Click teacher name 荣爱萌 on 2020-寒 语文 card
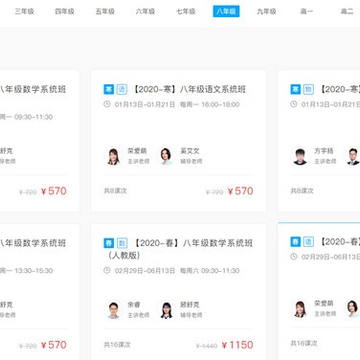This screenshot has height=360, width=360. coord(137,151)
